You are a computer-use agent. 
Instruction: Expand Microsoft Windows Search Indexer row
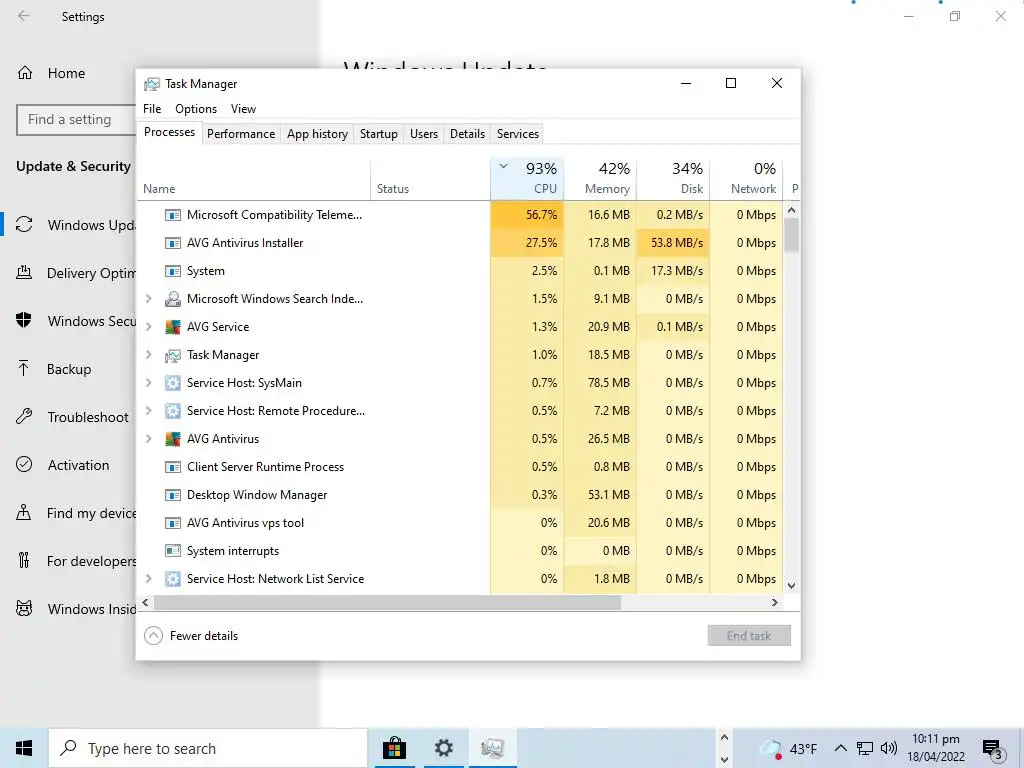(149, 299)
